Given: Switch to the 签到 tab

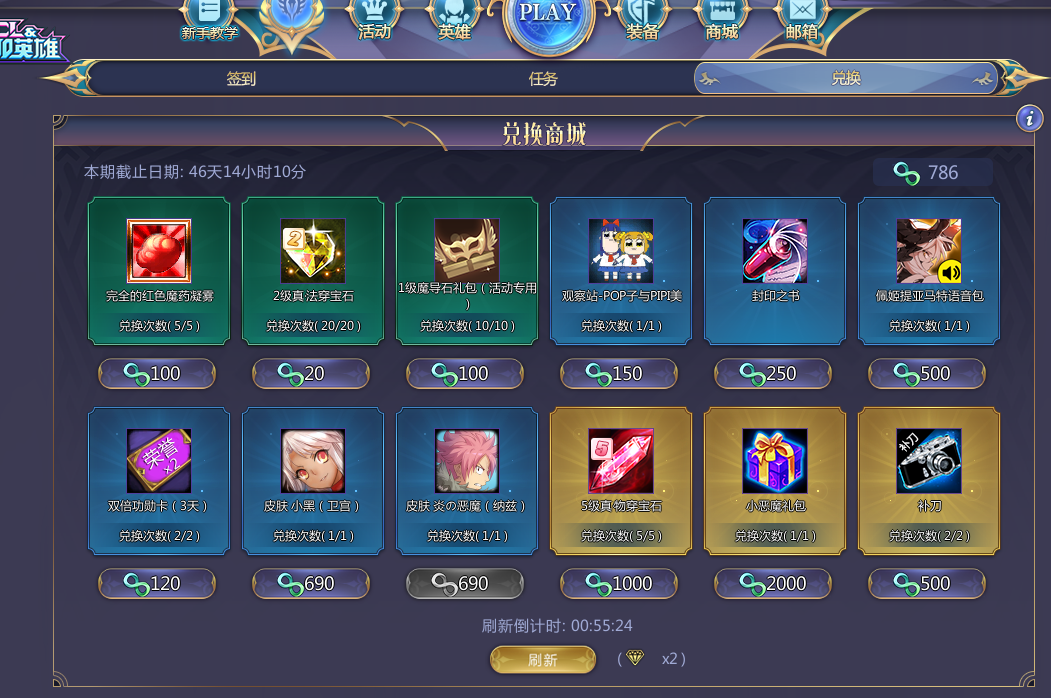Looking at the screenshot, I should 241,78.
